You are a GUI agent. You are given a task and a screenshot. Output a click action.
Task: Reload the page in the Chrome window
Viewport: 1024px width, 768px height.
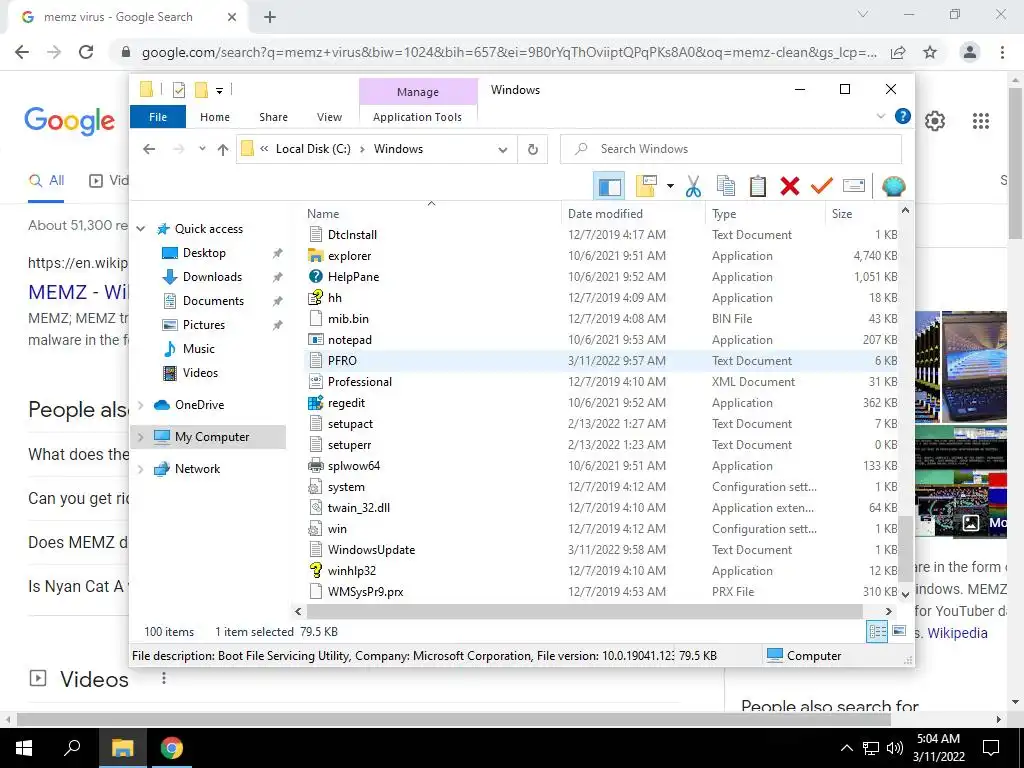click(x=86, y=52)
